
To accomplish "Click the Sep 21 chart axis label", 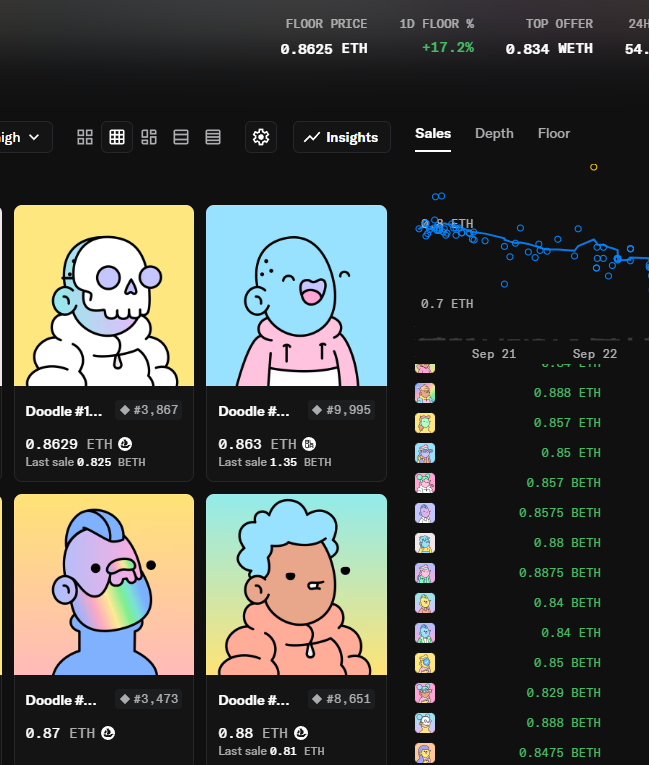I will [494, 354].
